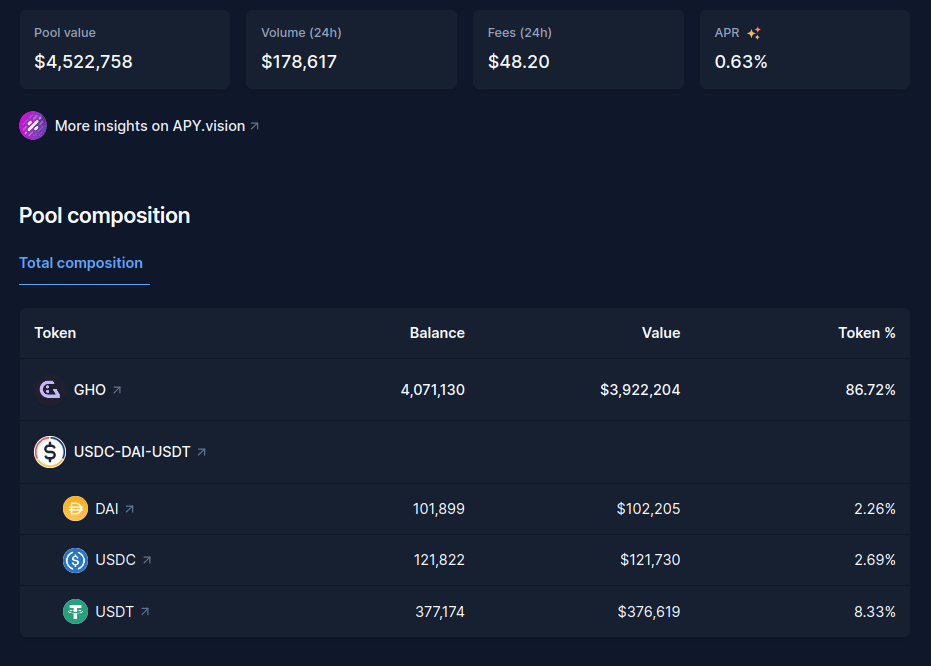Image resolution: width=931 pixels, height=666 pixels.
Task: Open the DAI token link
Action: (x=107, y=509)
